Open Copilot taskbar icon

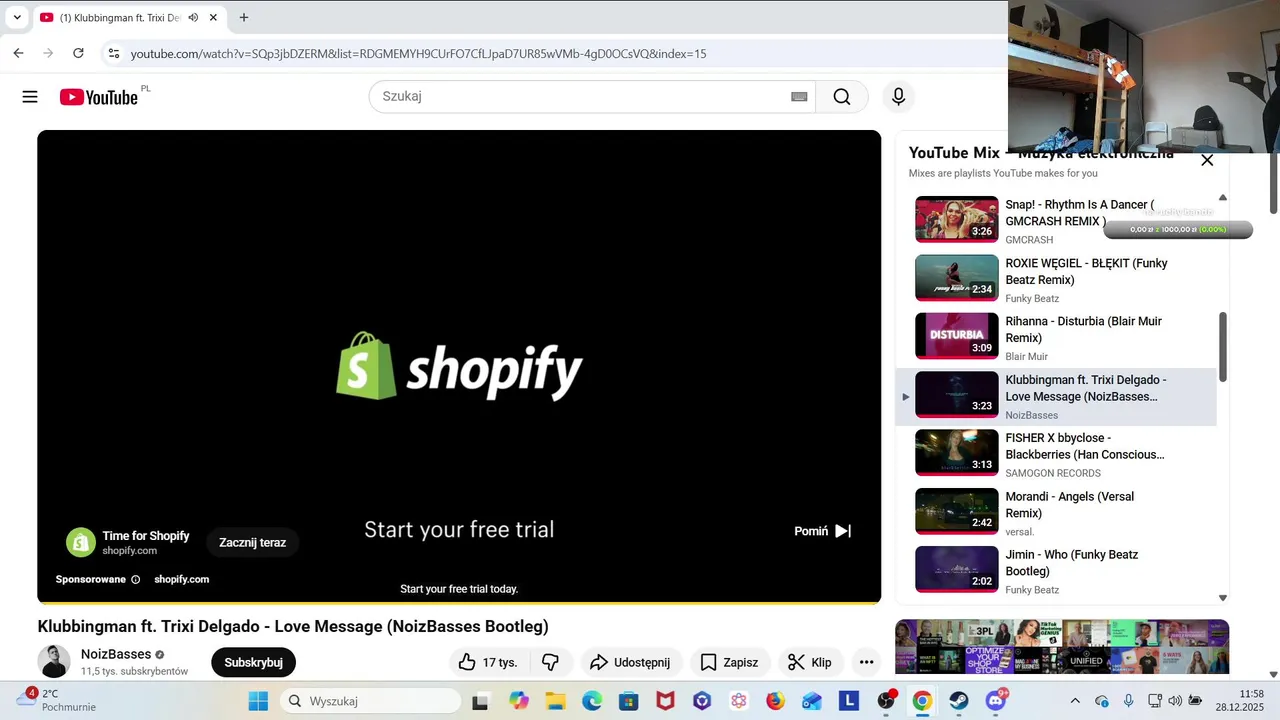click(x=518, y=701)
